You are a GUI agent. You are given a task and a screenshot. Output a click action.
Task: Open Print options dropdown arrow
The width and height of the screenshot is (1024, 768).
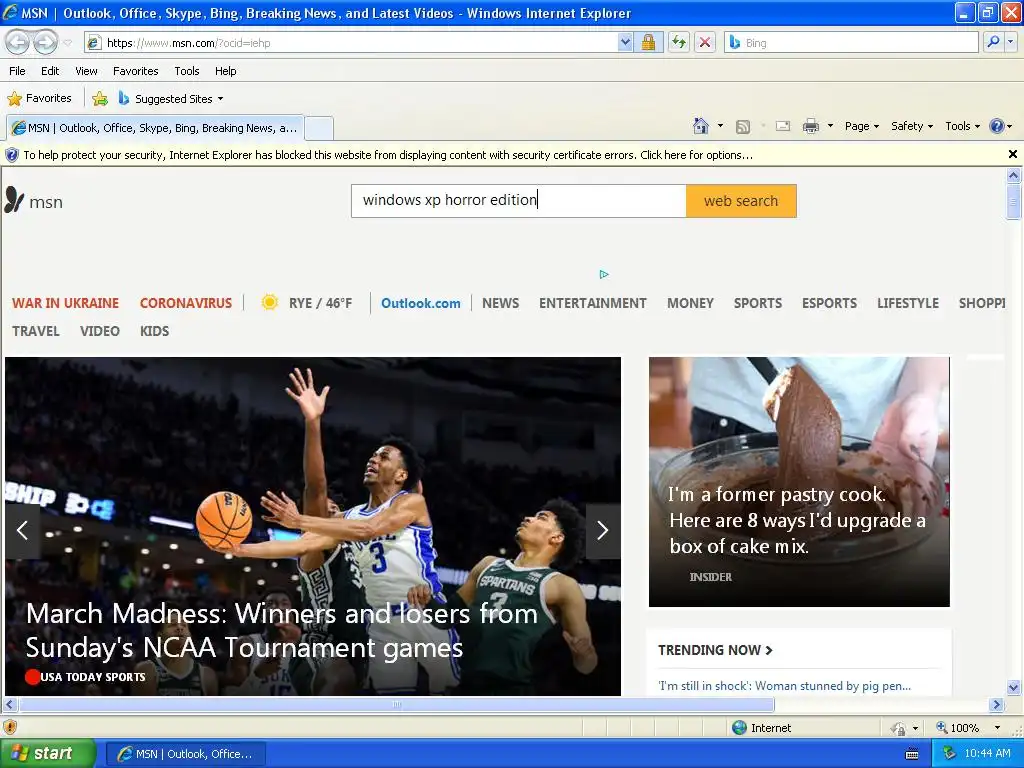click(x=830, y=126)
